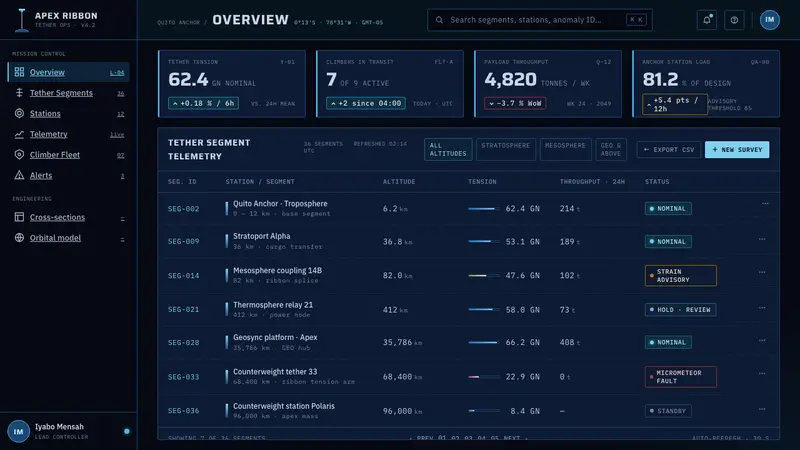Switch to the Stratosphere filter tab
The image size is (800, 450).
coord(506,149)
